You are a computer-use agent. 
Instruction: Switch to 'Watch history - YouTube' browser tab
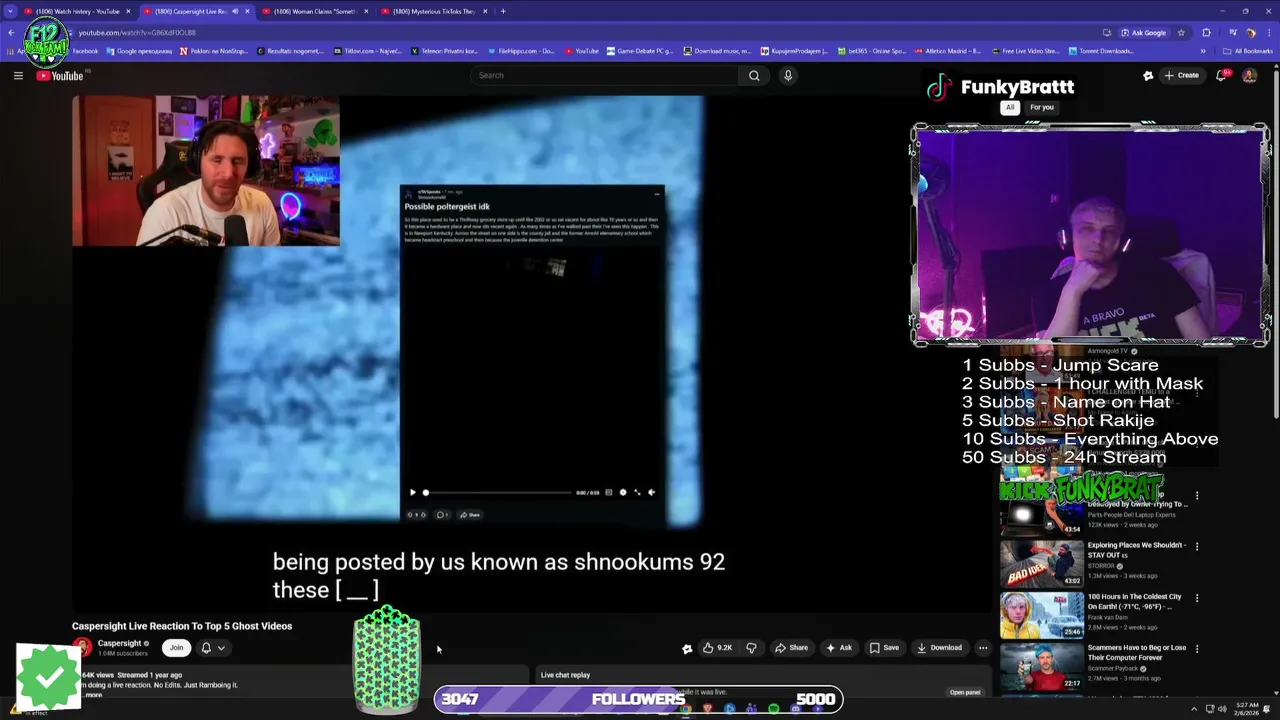77,11
